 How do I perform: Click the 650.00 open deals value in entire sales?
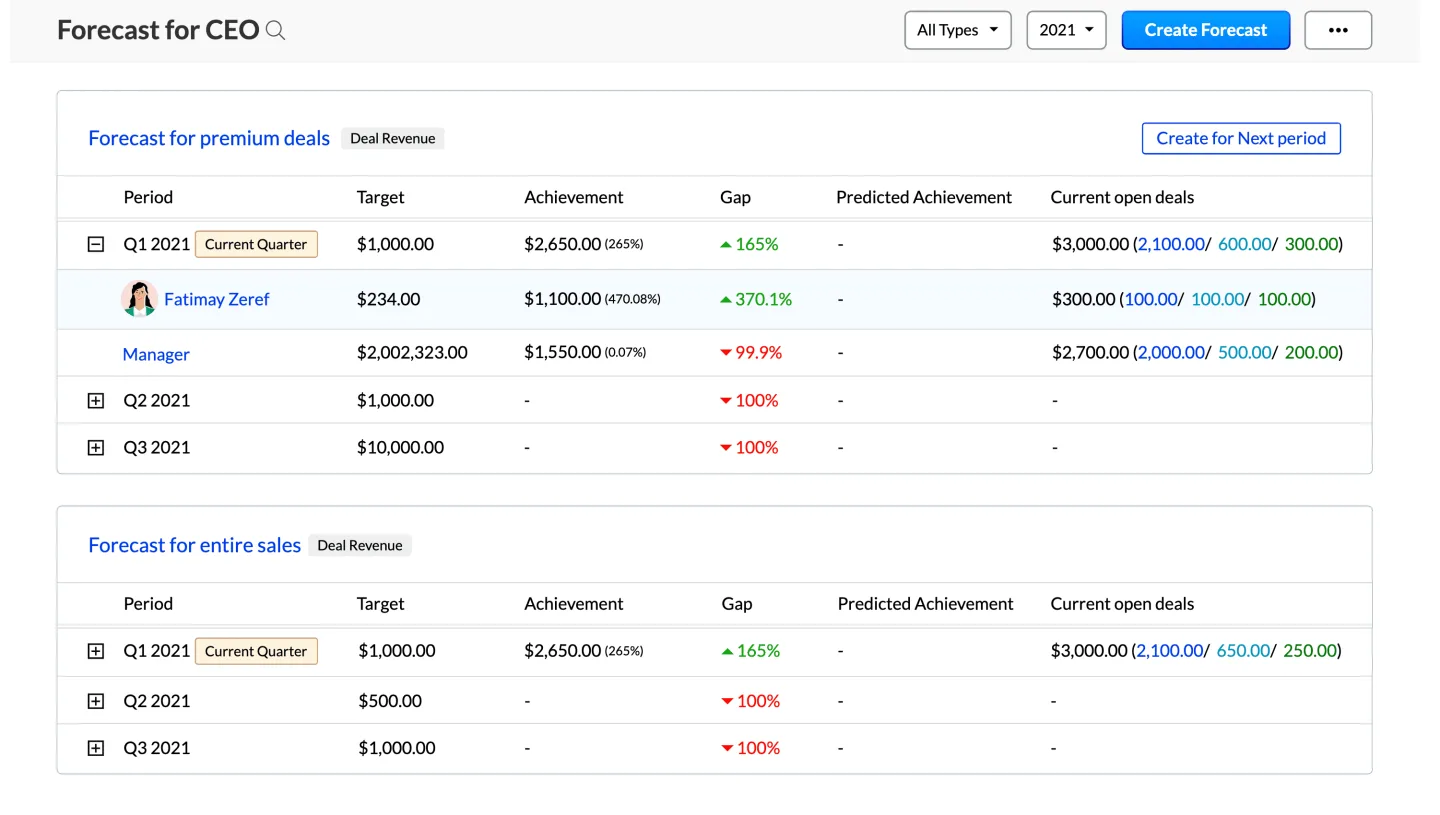1243,651
